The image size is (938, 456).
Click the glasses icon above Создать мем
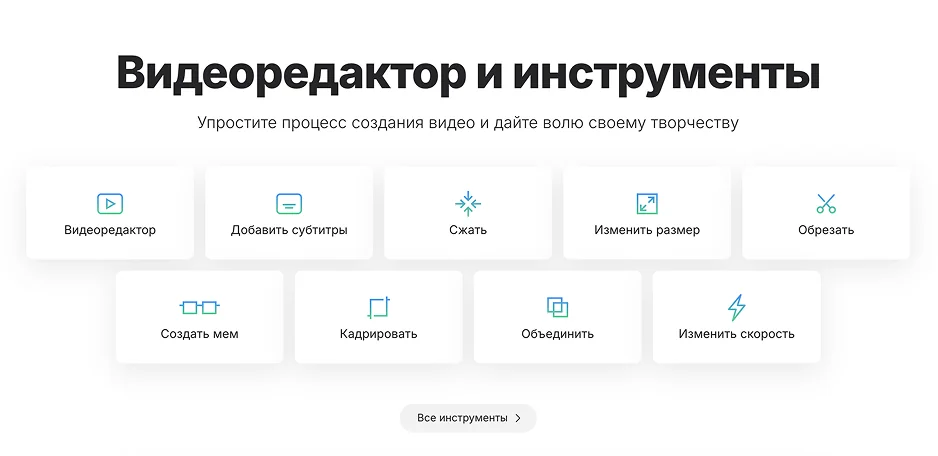[200, 308]
